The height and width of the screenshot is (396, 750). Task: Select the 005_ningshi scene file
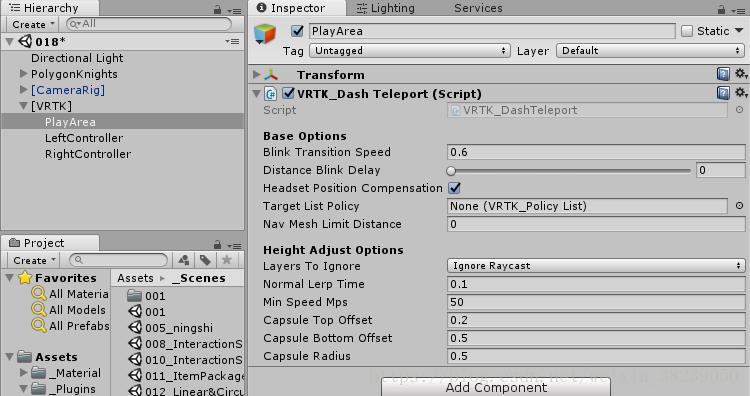171,328
